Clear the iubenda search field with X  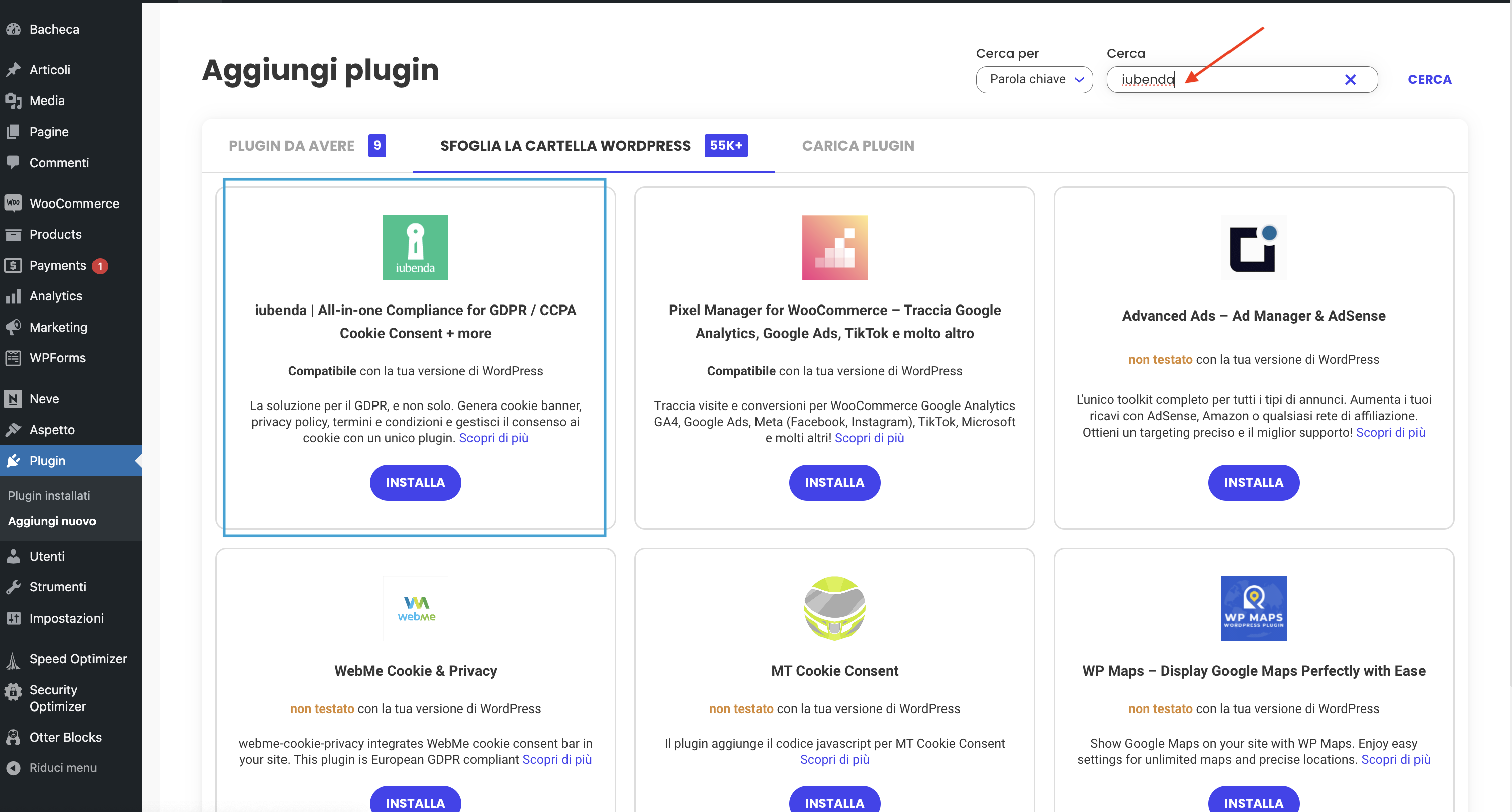click(x=1351, y=79)
